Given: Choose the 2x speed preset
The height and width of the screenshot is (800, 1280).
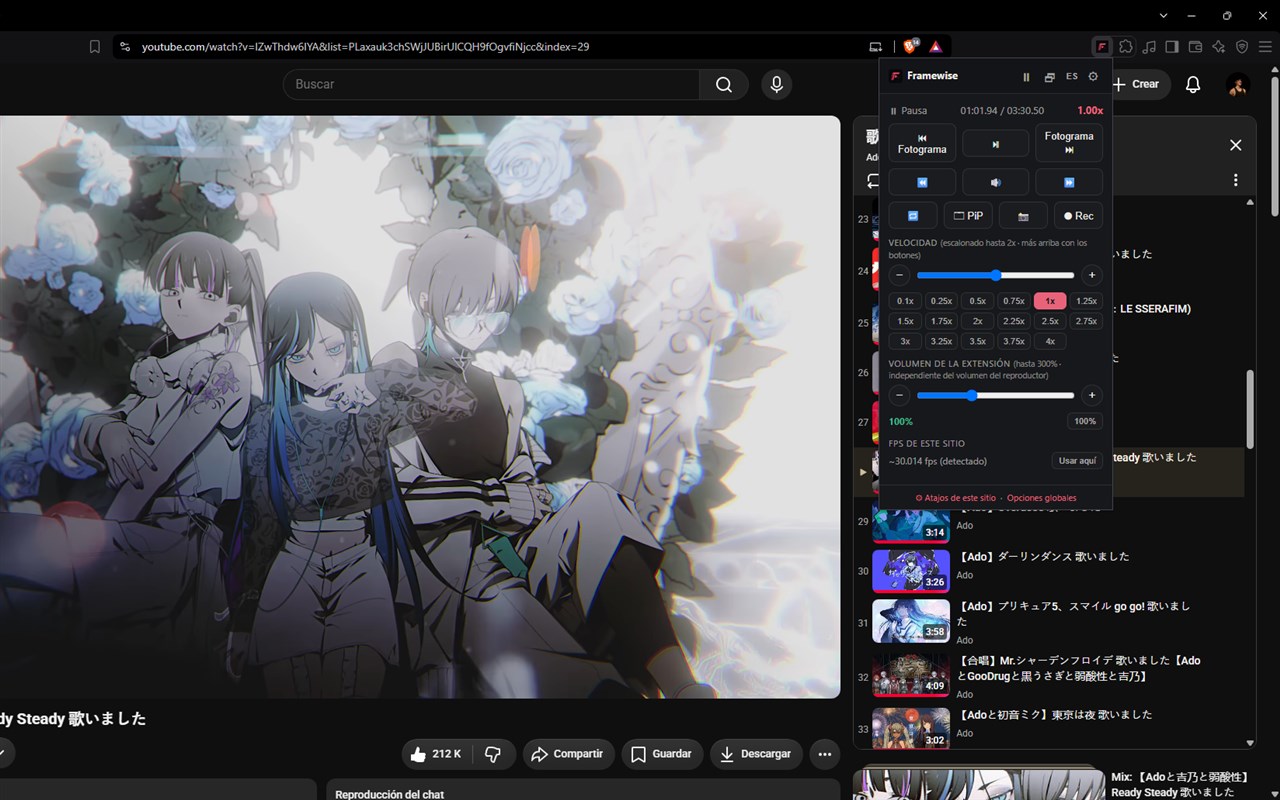Looking at the screenshot, I should (x=978, y=321).
